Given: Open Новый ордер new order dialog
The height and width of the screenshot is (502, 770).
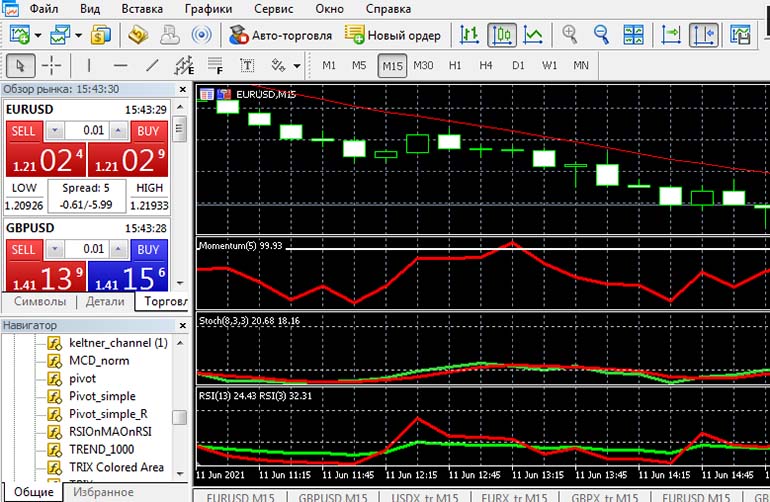Looking at the screenshot, I should [392, 35].
